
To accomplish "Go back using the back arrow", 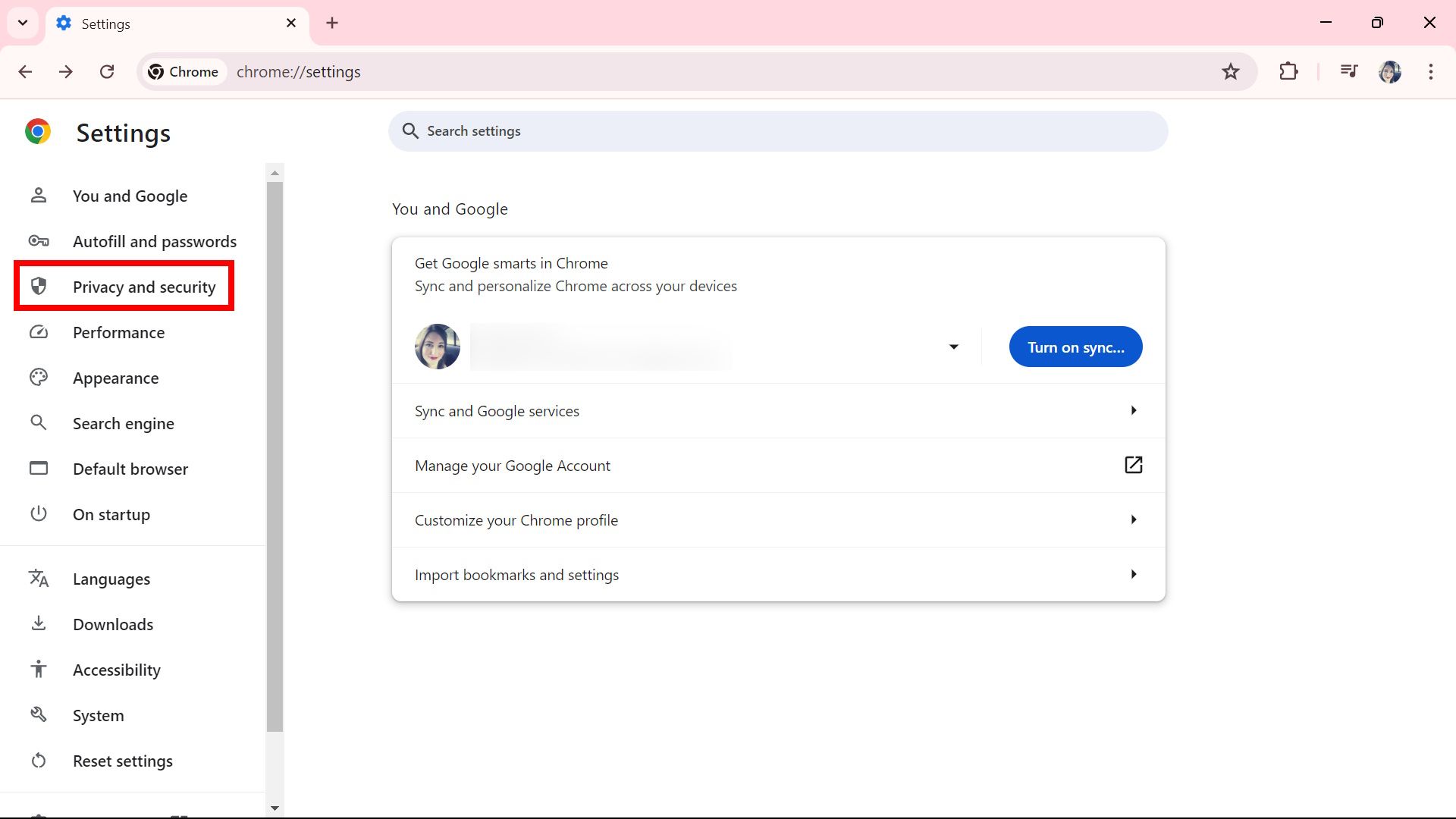I will point(25,71).
